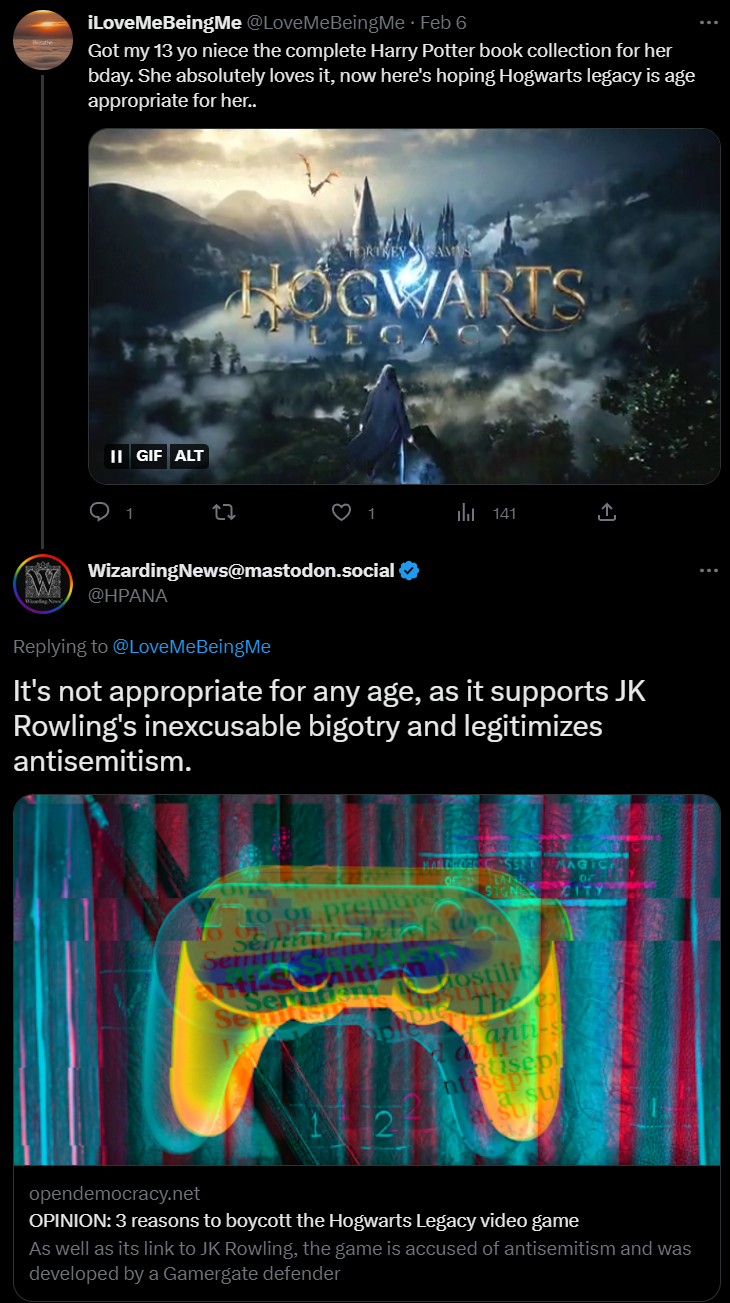Click the GIF label badge

(149, 456)
